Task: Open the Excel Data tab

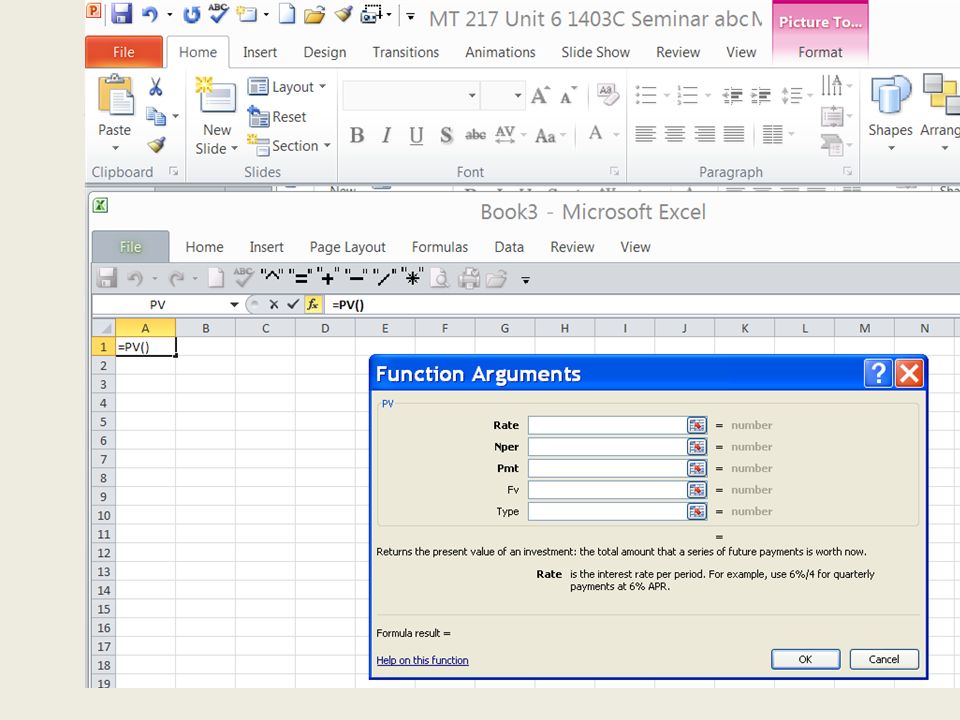Action: click(509, 247)
